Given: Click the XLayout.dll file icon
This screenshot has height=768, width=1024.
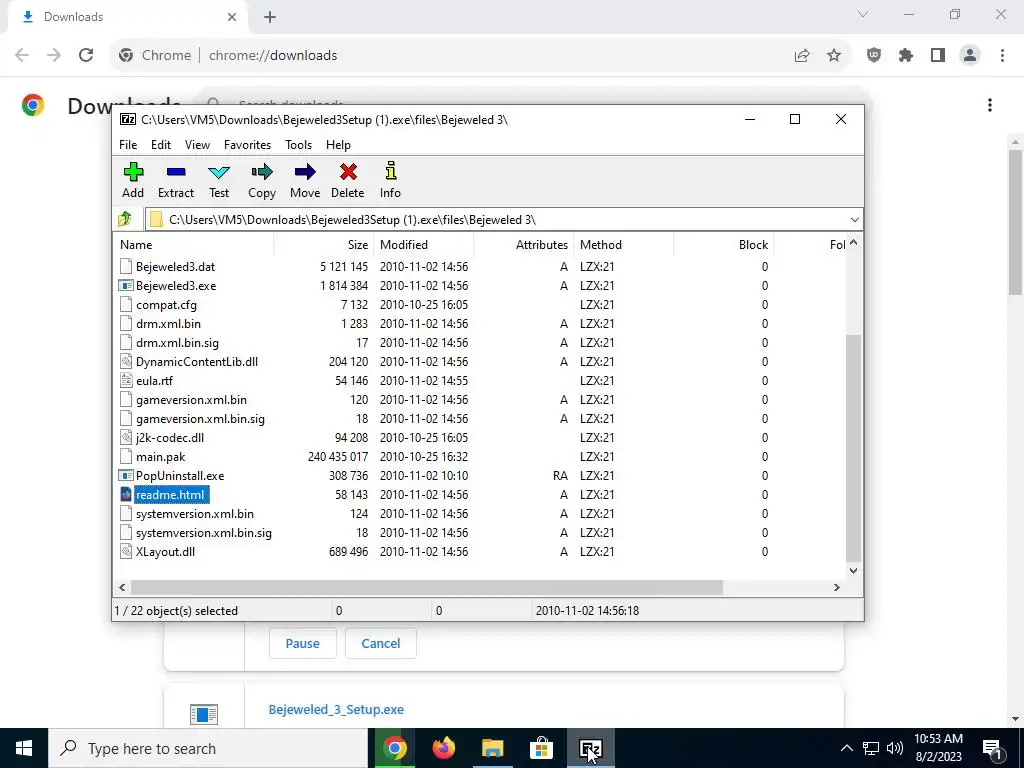Looking at the screenshot, I should [x=126, y=552].
